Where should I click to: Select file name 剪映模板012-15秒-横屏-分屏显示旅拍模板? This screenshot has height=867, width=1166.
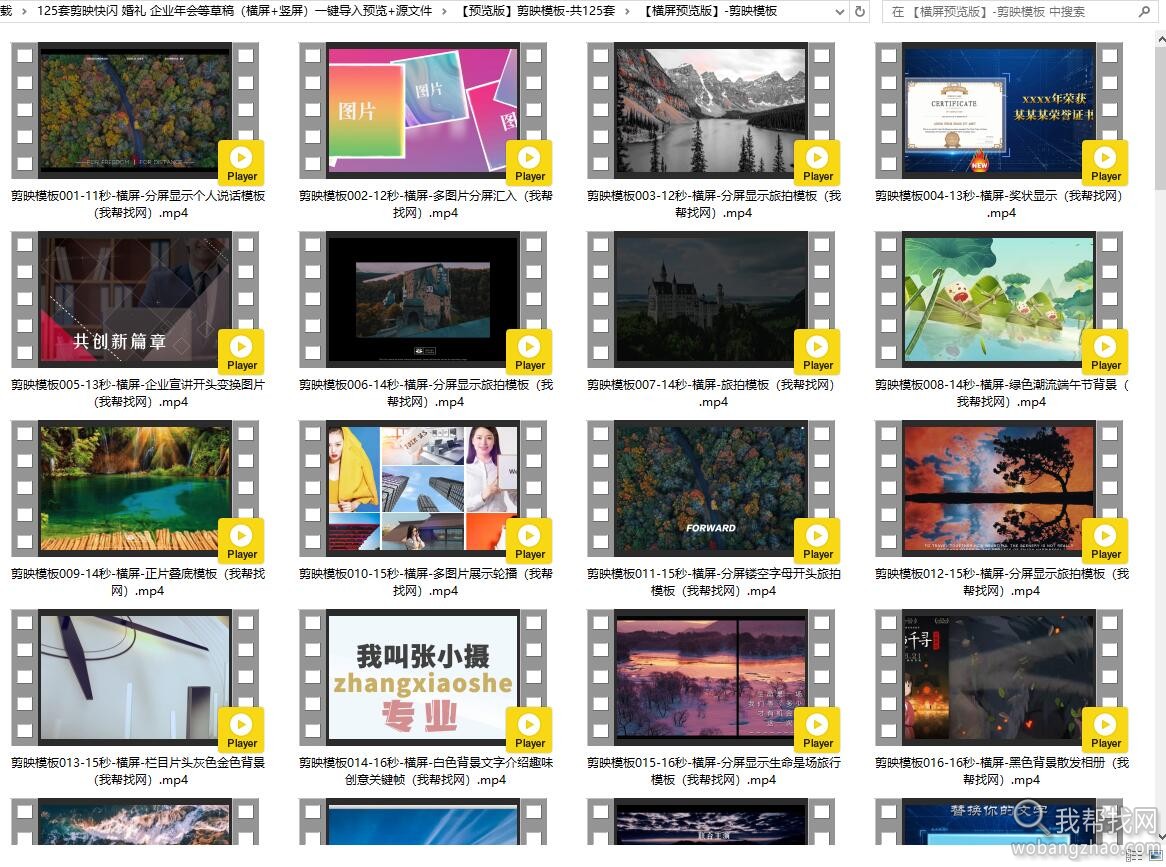coord(1002,582)
